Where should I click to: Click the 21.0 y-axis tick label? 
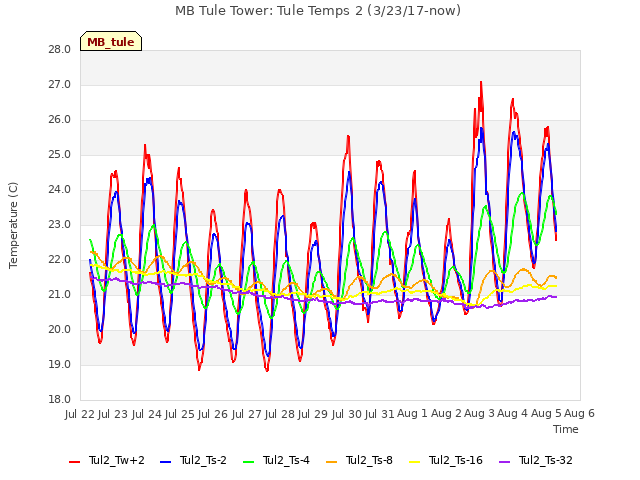(60, 295)
